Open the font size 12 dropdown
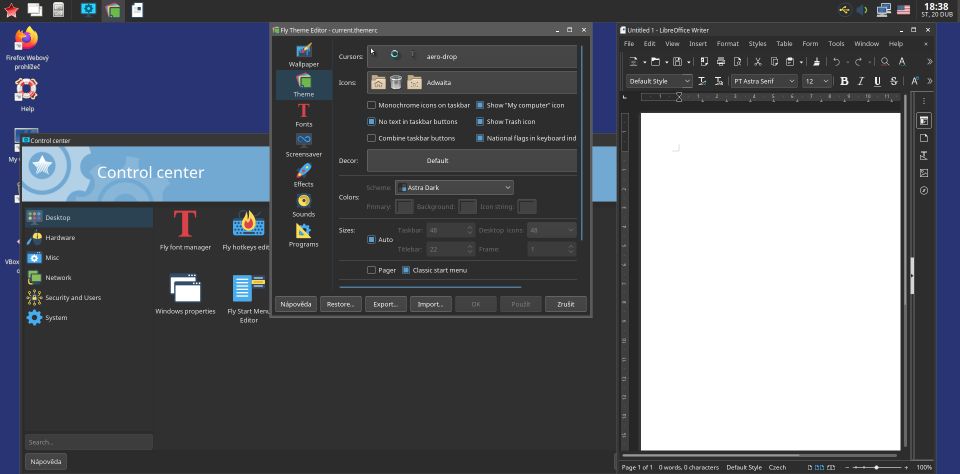The image size is (960, 474). (x=817, y=81)
